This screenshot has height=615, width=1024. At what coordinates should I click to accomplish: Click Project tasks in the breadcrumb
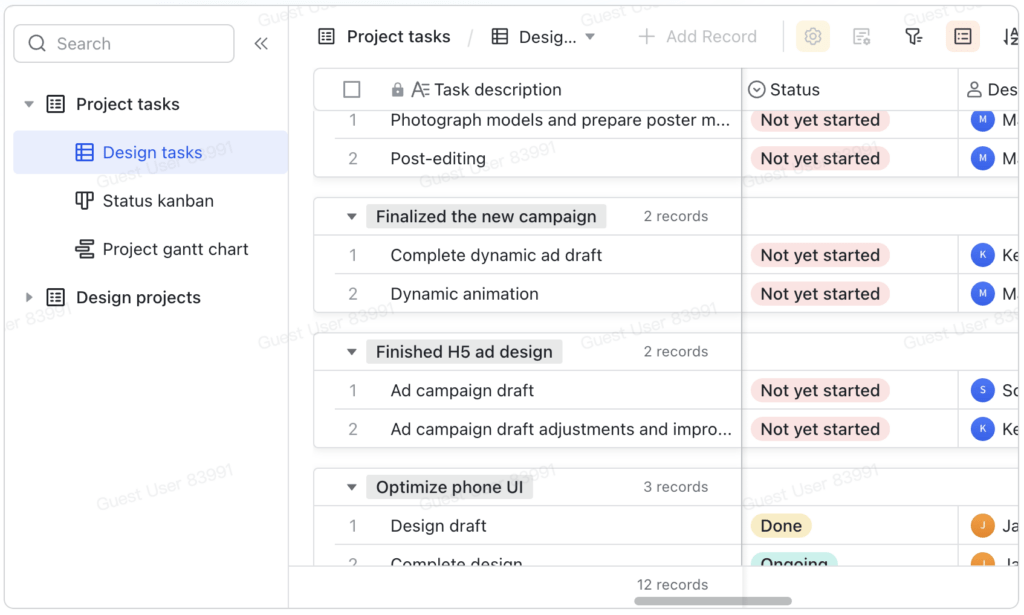[398, 37]
